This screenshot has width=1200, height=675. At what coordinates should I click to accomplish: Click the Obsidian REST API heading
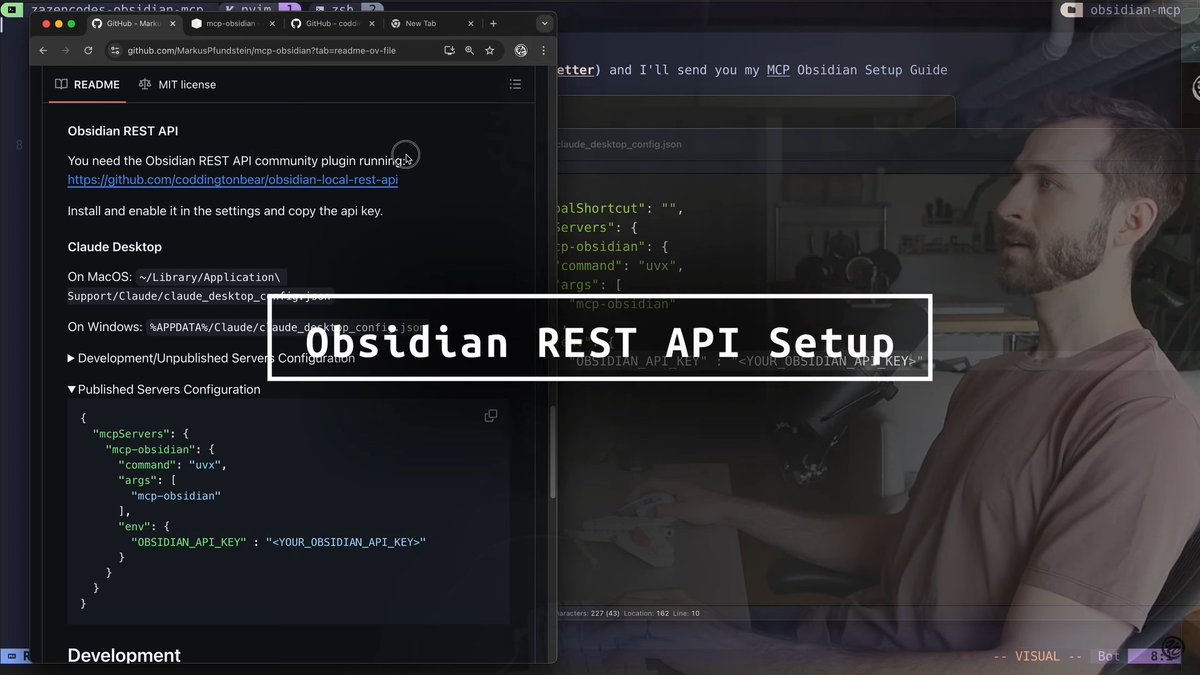(x=123, y=131)
